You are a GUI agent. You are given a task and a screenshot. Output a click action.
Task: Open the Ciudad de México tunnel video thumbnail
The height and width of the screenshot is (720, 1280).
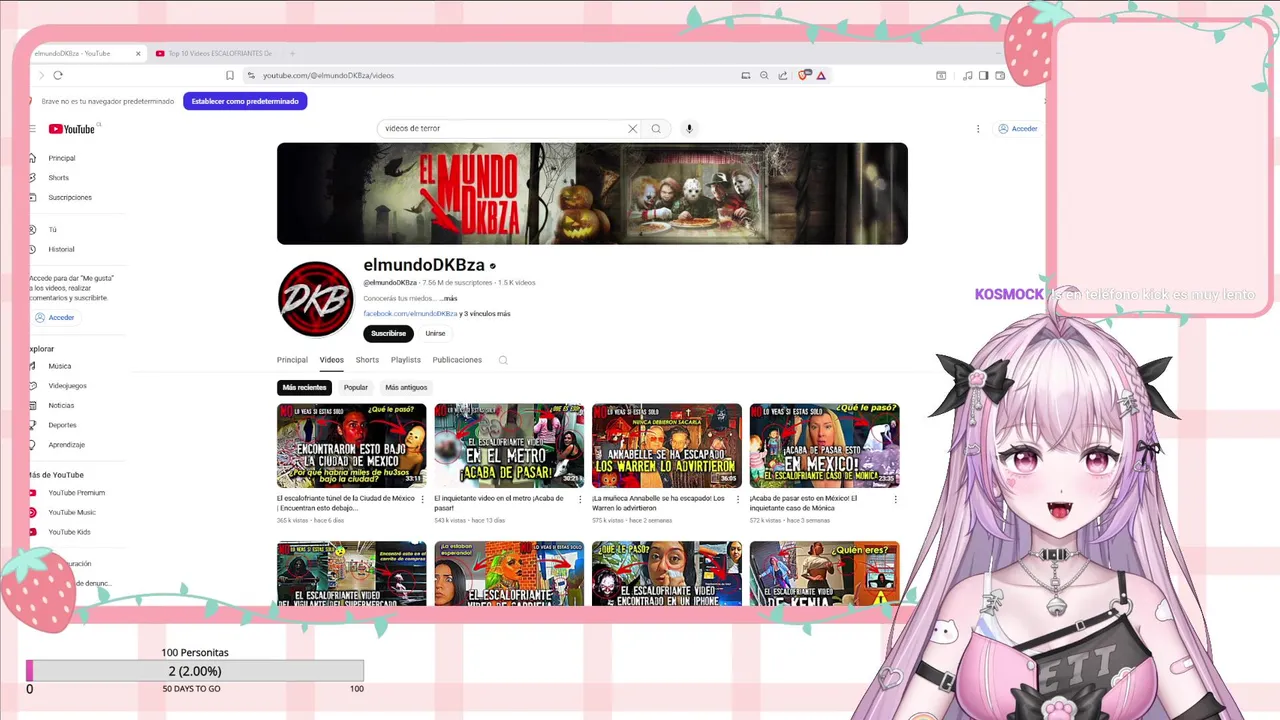(x=351, y=446)
